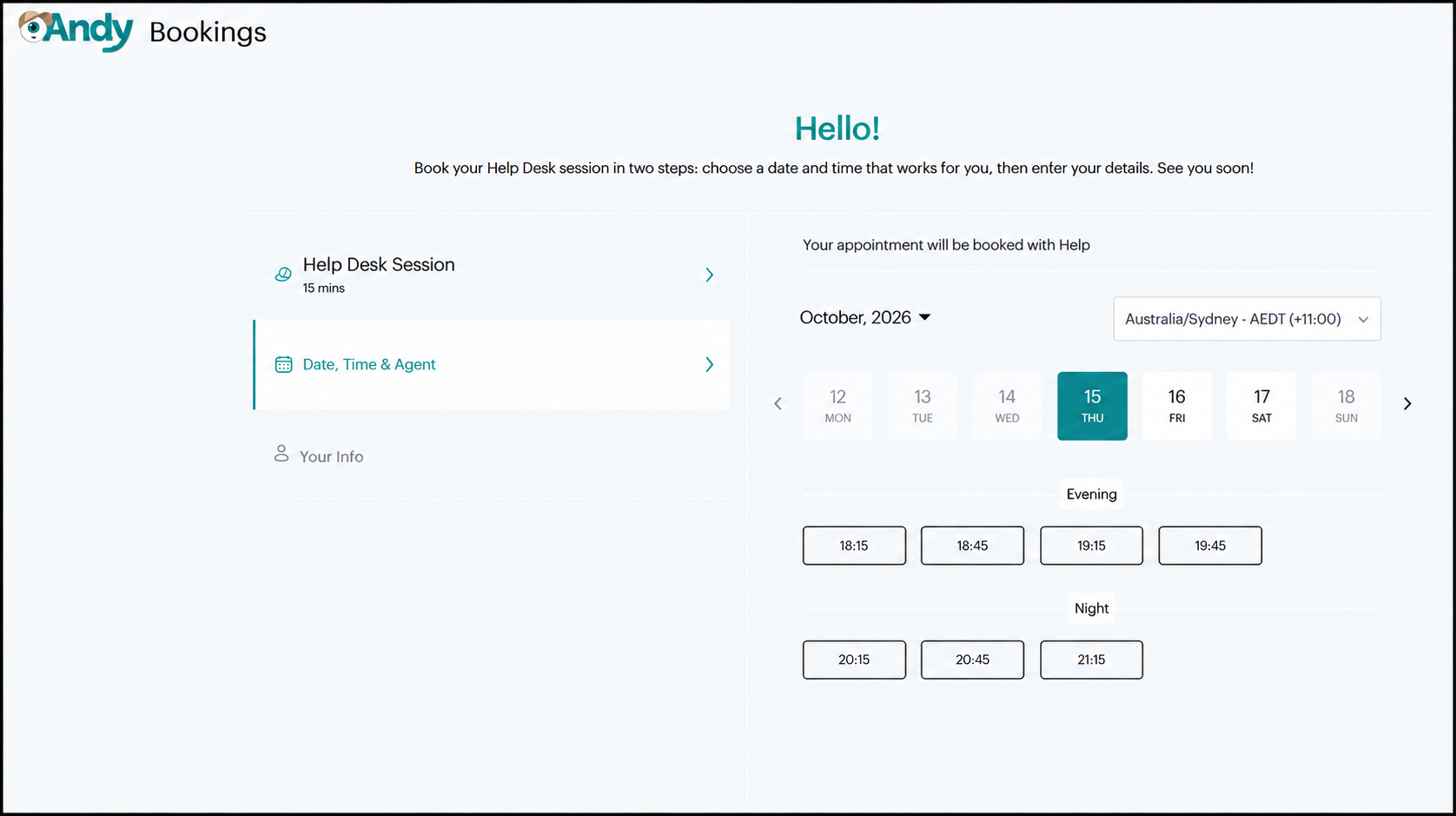Go to the next week of dates
This screenshot has height=816, width=1456.
click(x=1407, y=404)
